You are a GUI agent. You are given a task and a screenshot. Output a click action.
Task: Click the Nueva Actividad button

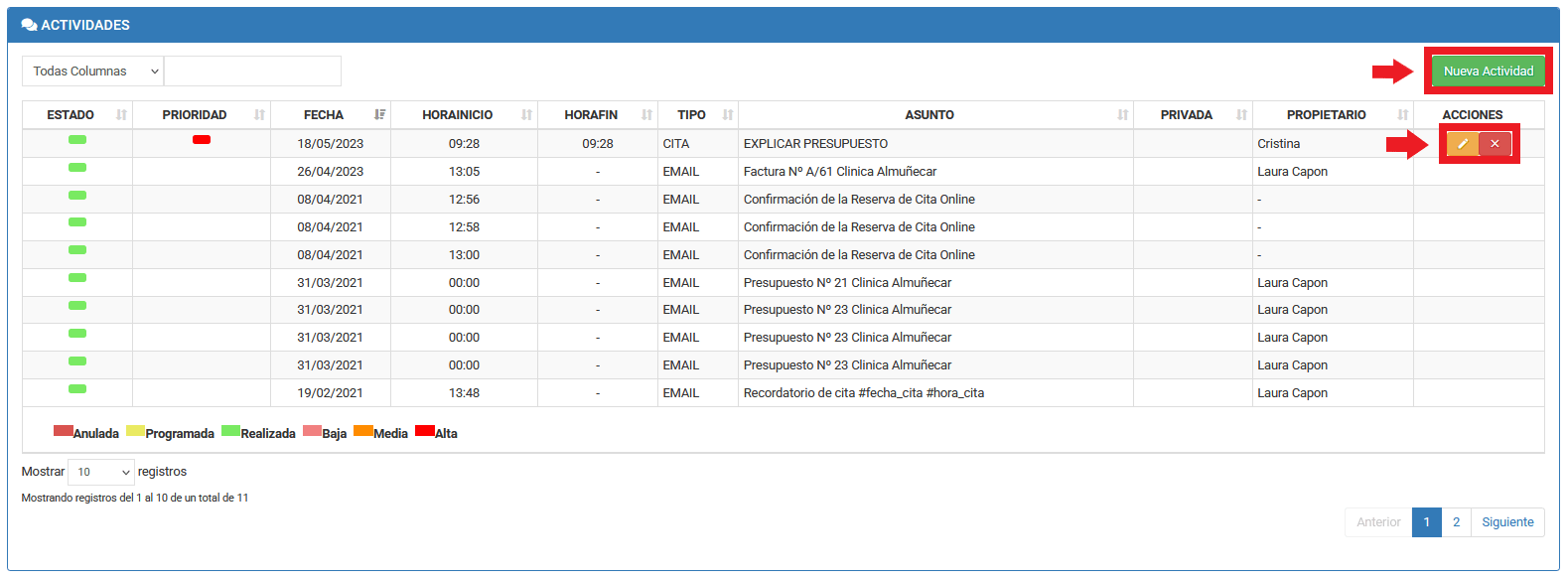[1488, 72]
